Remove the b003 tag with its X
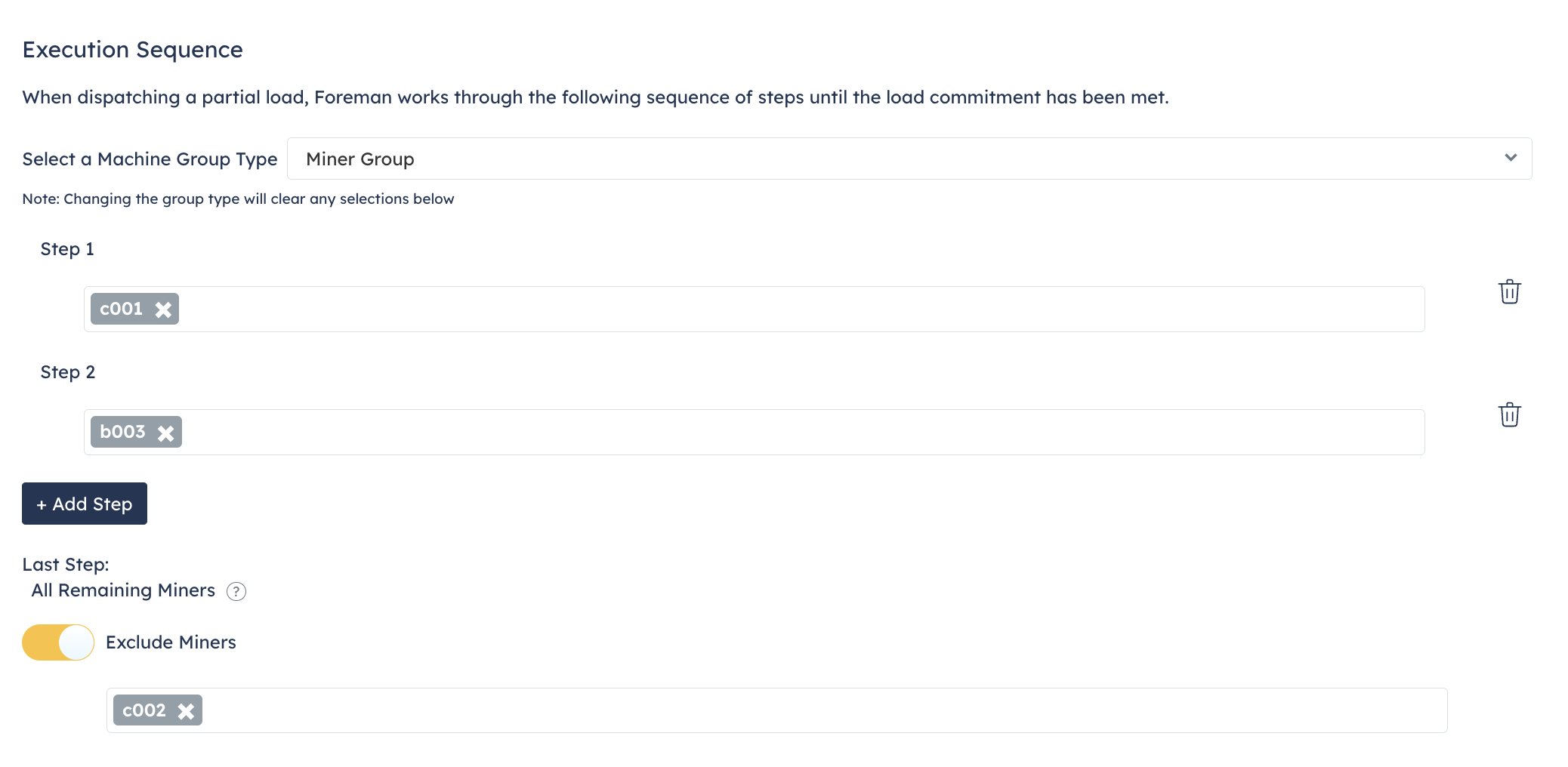This screenshot has height=767, width=1568. pos(165,433)
